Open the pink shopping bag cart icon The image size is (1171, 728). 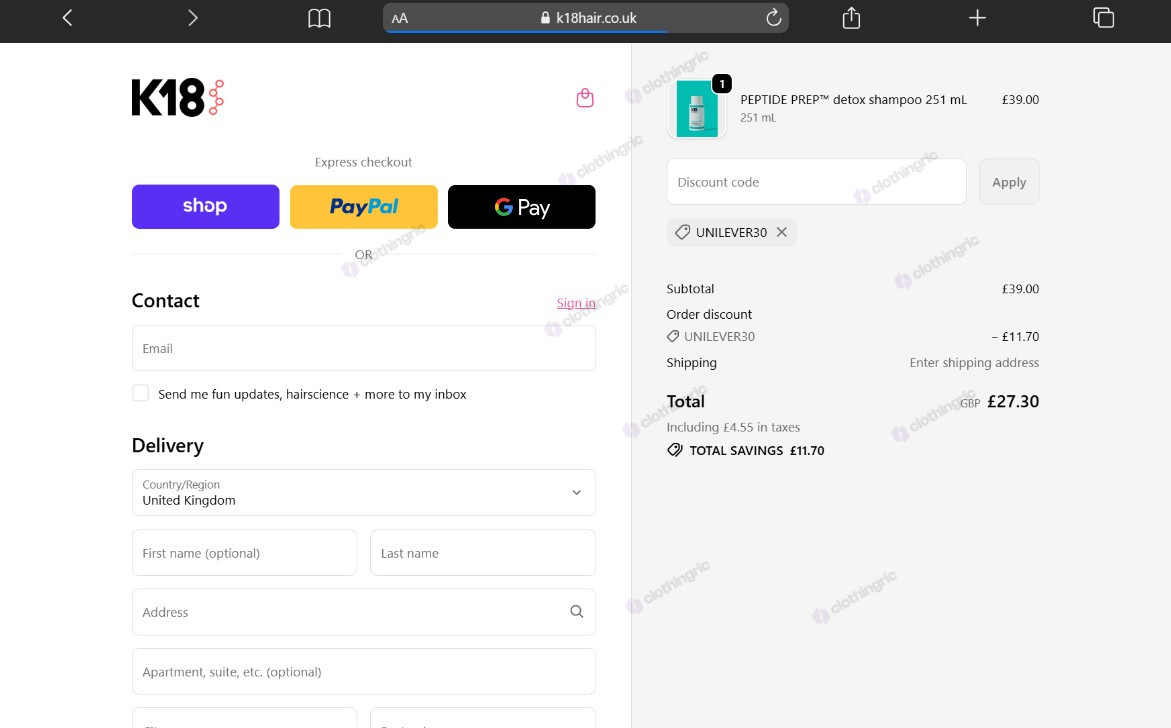(585, 98)
